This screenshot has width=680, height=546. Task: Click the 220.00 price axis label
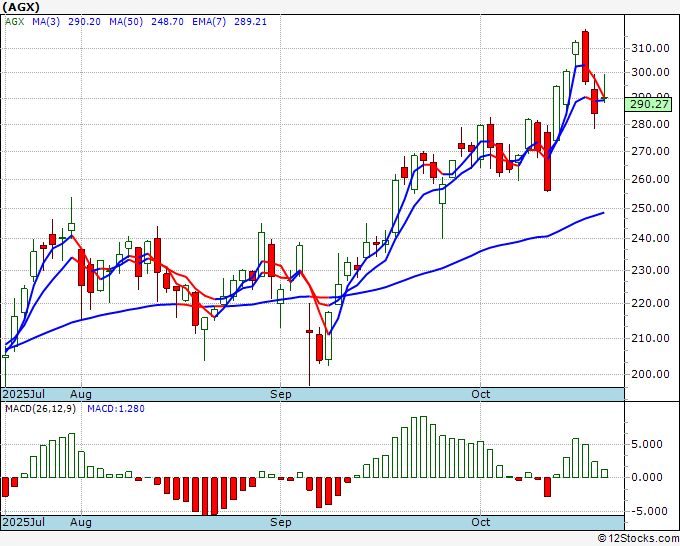tap(650, 303)
